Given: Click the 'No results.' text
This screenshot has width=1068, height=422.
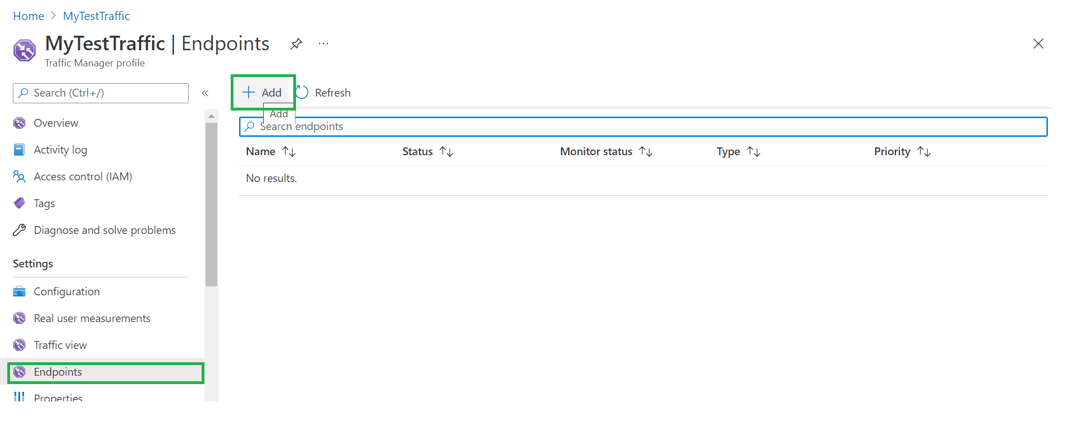Looking at the screenshot, I should tap(272, 179).
